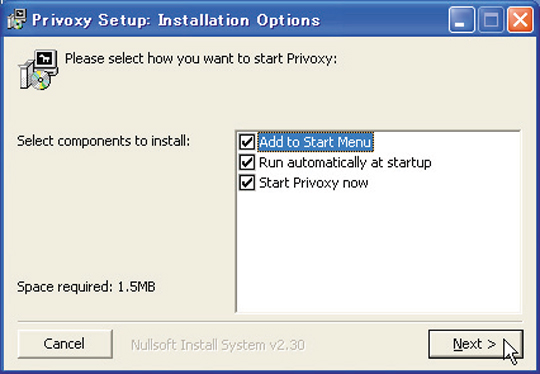Cancel the Privoxy installation

tap(65, 344)
